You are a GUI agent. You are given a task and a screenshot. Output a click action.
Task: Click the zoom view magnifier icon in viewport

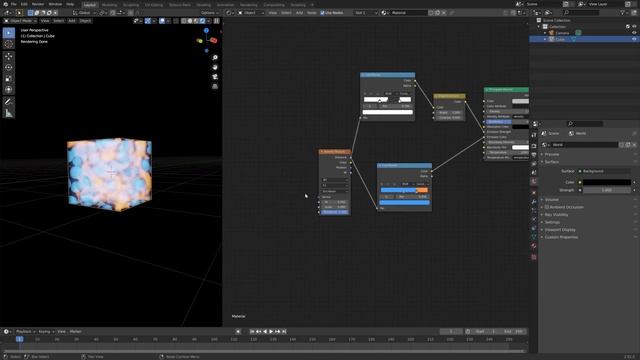click(x=215, y=58)
